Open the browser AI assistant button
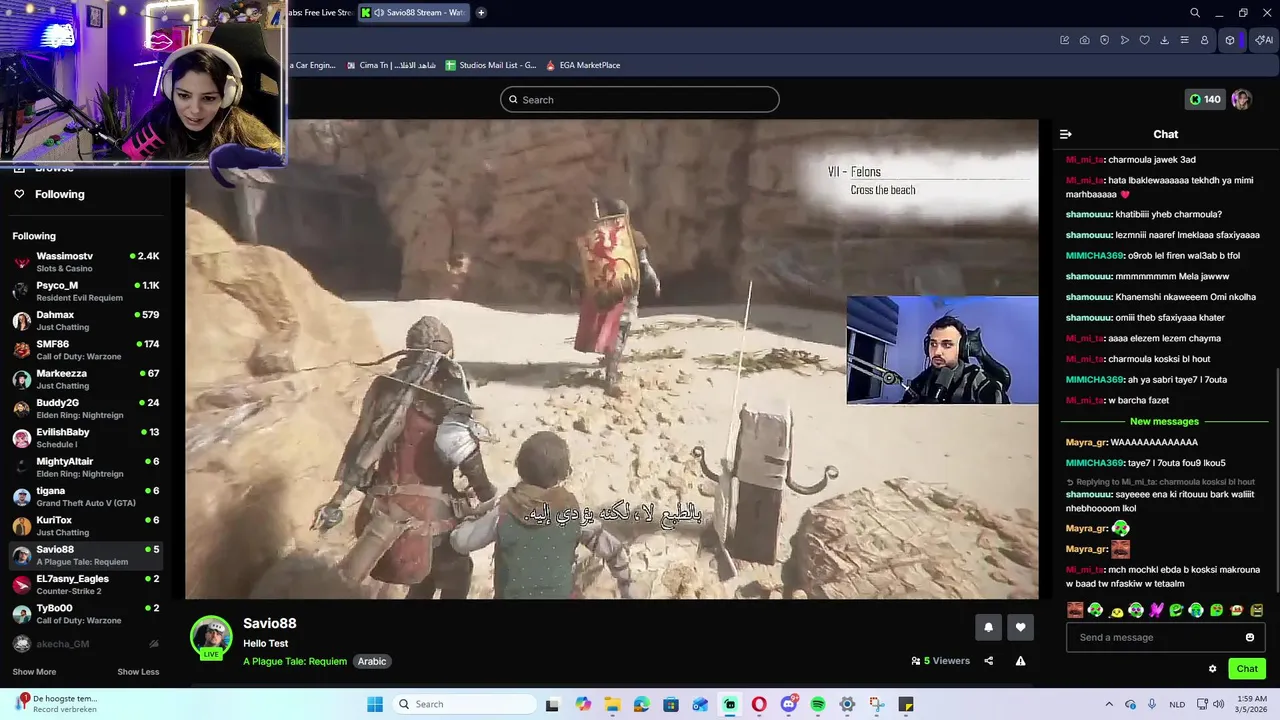 point(1264,40)
